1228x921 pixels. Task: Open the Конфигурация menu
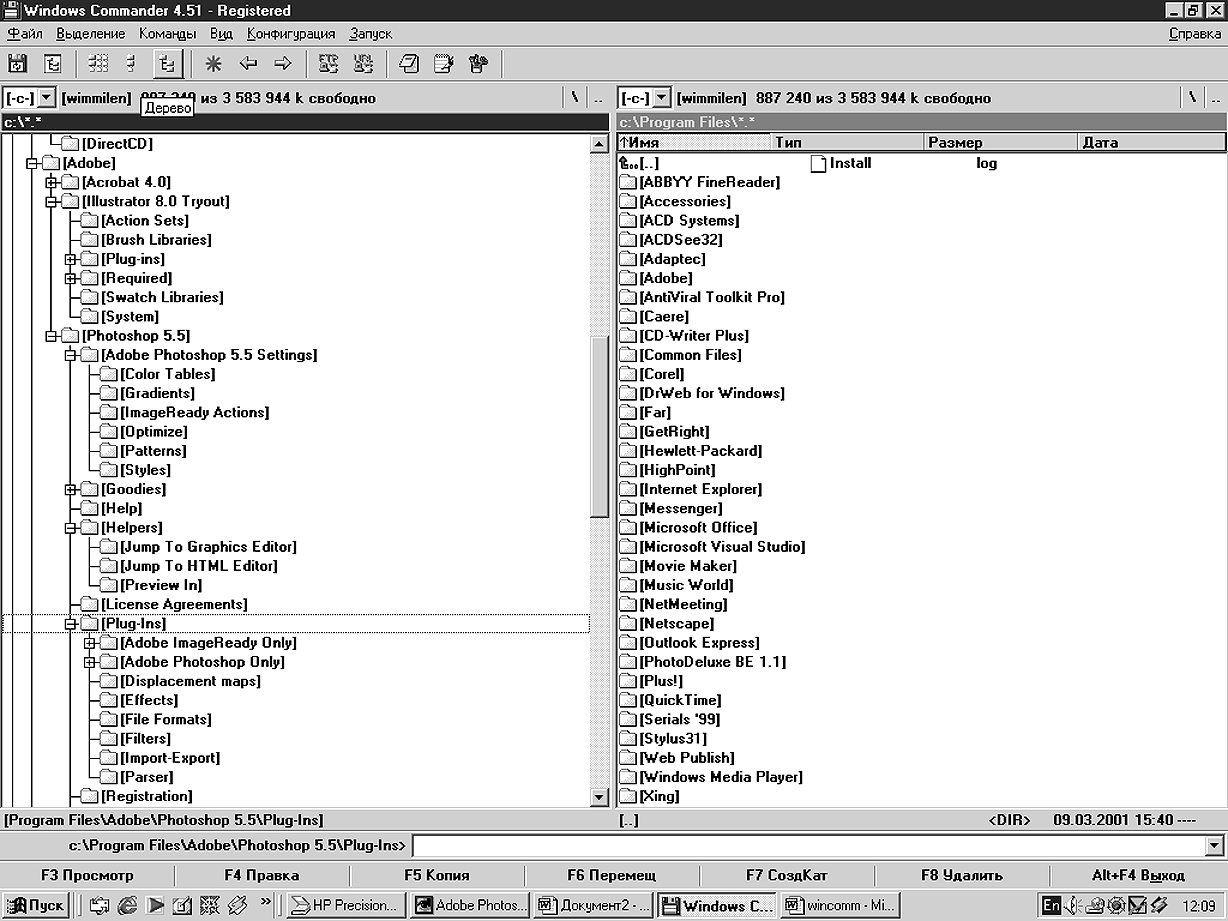(x=291, y=34)
